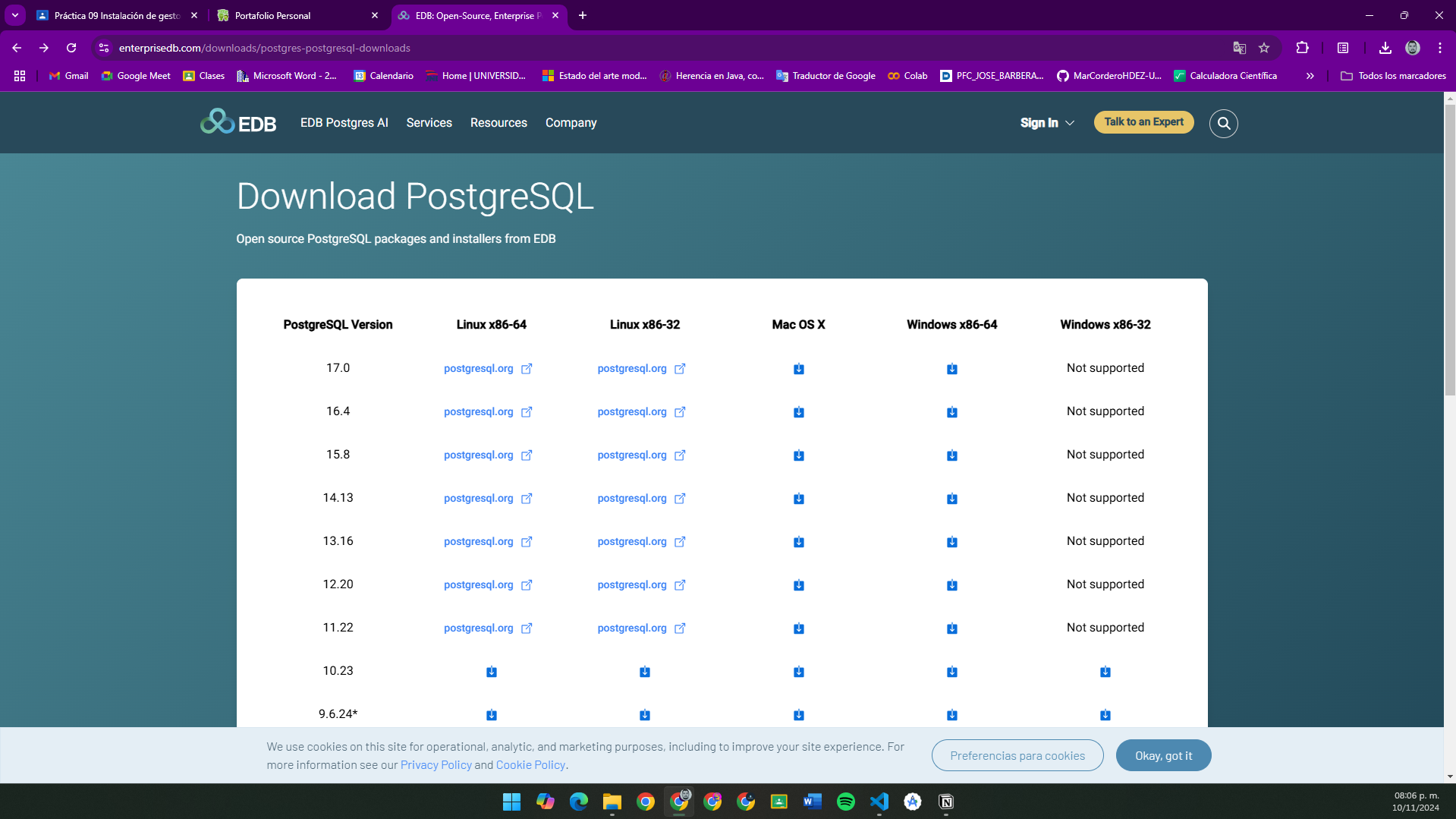The image size is (1456, 819).
Task: Download PostgreSQL 10.23 for Windows x86-32
Action: pyautogui.click(x=1105, y=672)
